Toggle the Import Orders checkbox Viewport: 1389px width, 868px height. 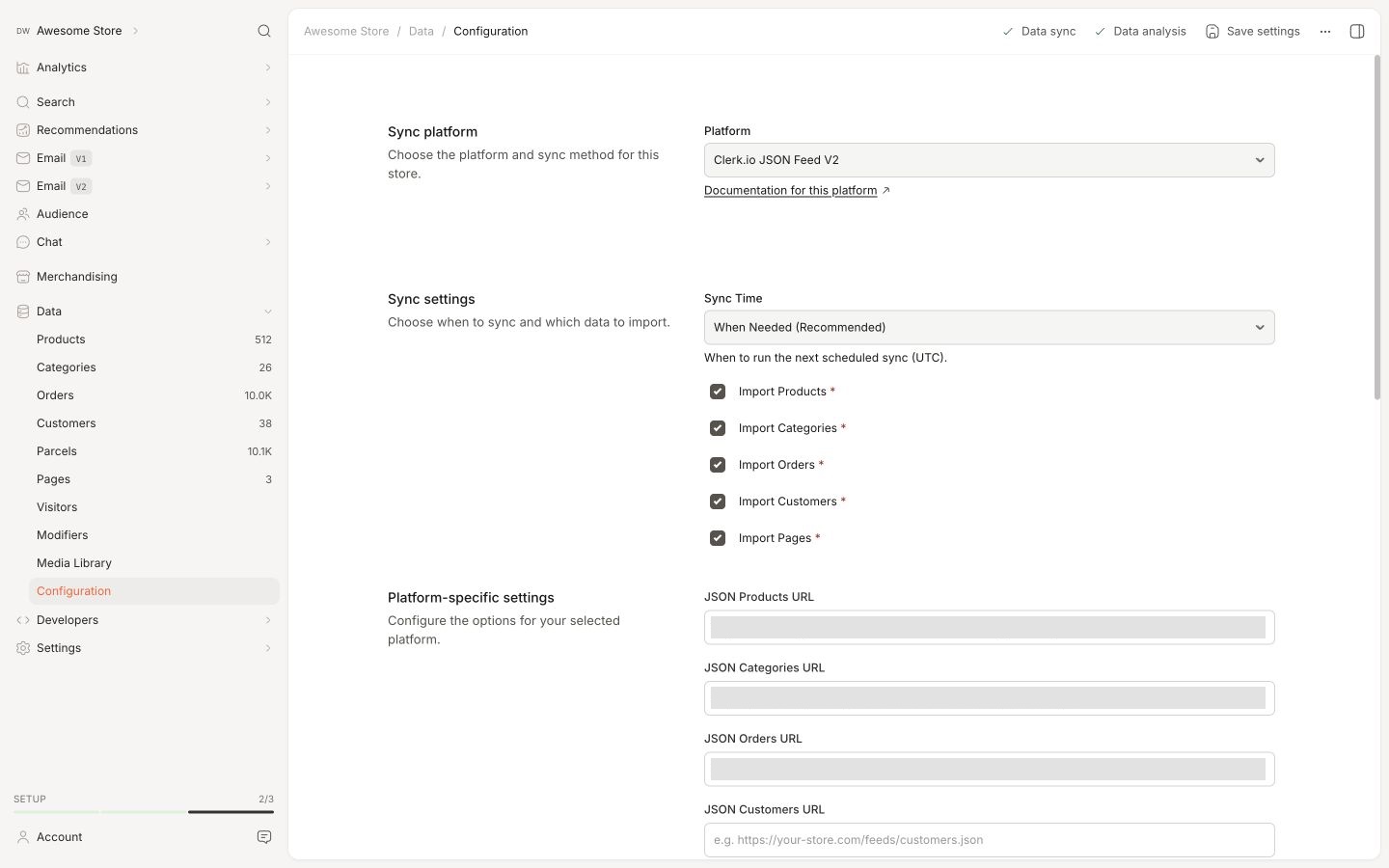pos(718,465)
